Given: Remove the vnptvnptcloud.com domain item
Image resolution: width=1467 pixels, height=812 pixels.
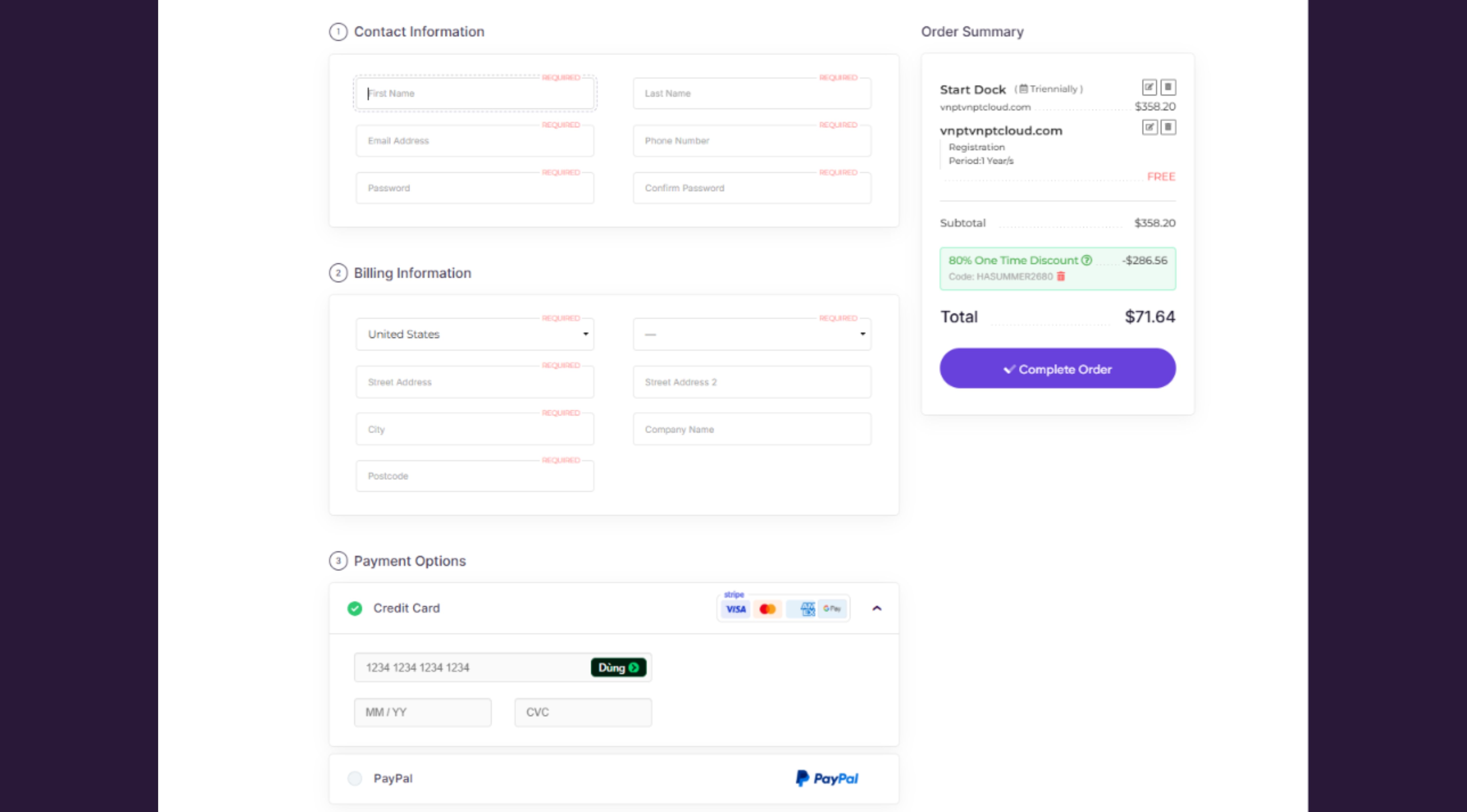Looking at the screenshot, I should click(1168, 127).
